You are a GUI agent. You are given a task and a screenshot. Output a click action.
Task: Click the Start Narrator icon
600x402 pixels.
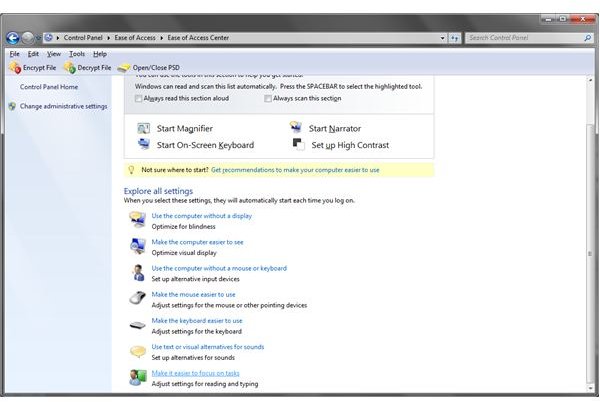pos(296,127)
